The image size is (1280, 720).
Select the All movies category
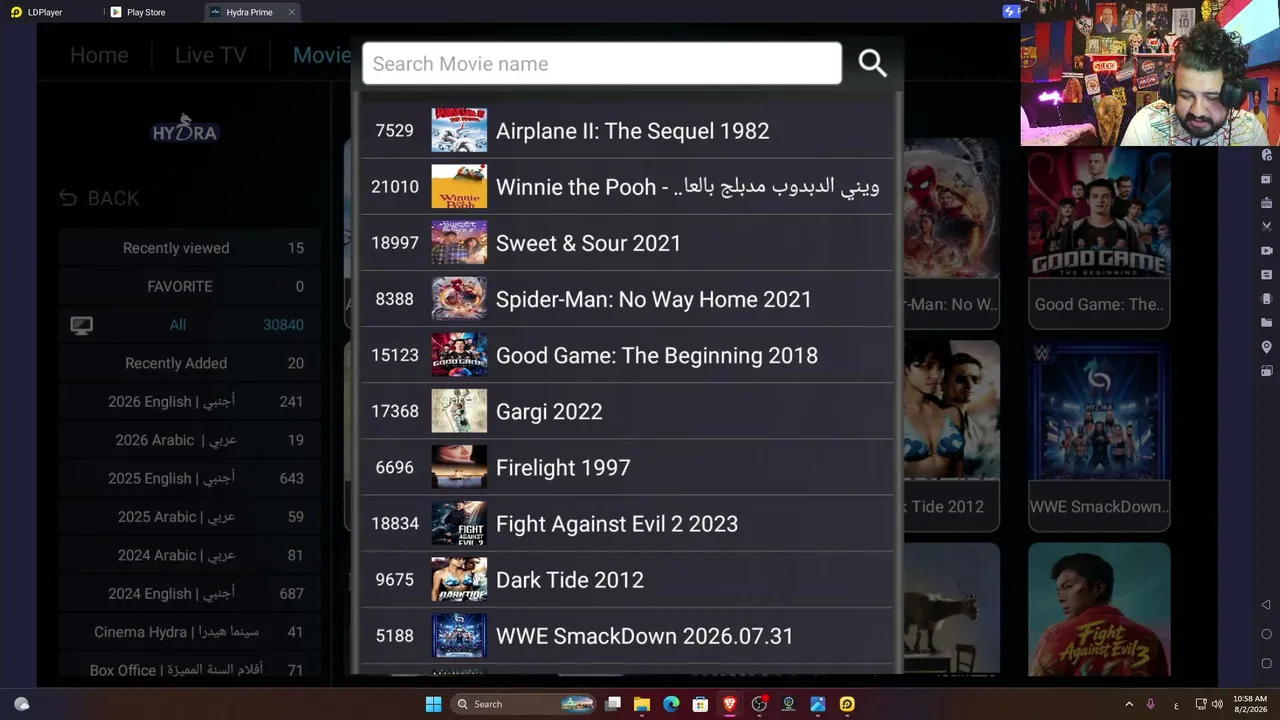(x=190, y=324)
